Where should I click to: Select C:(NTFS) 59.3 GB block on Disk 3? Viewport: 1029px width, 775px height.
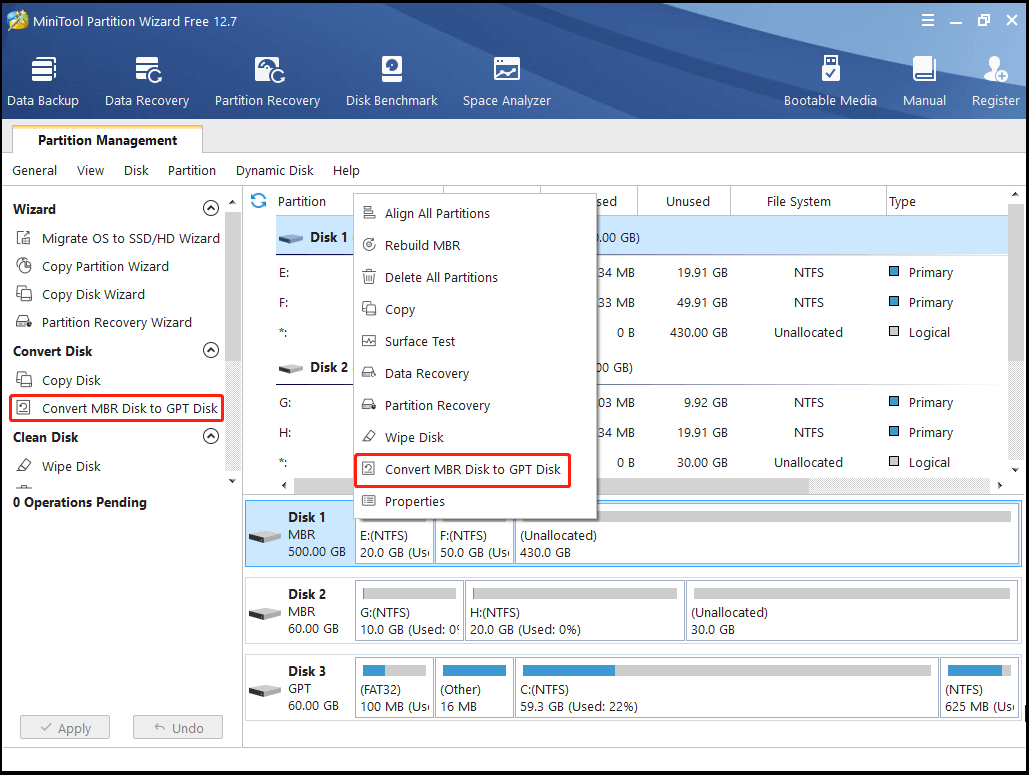726,688
